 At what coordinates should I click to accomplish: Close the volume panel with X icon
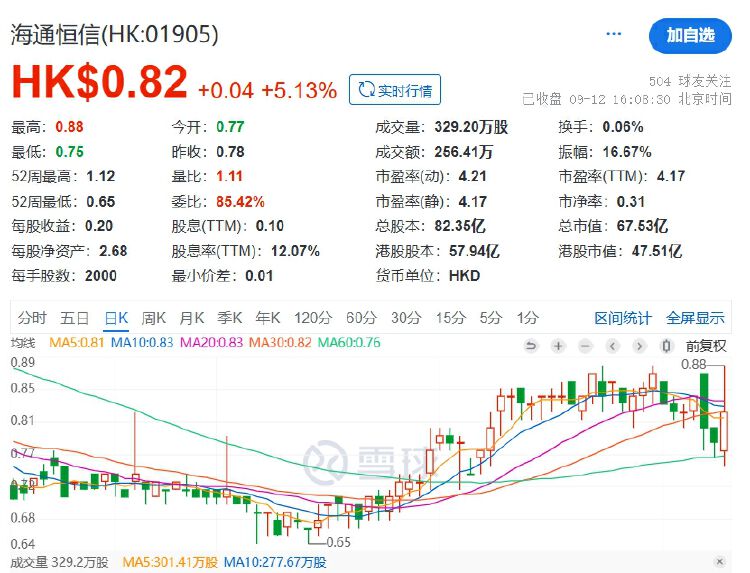pos(720,562)
